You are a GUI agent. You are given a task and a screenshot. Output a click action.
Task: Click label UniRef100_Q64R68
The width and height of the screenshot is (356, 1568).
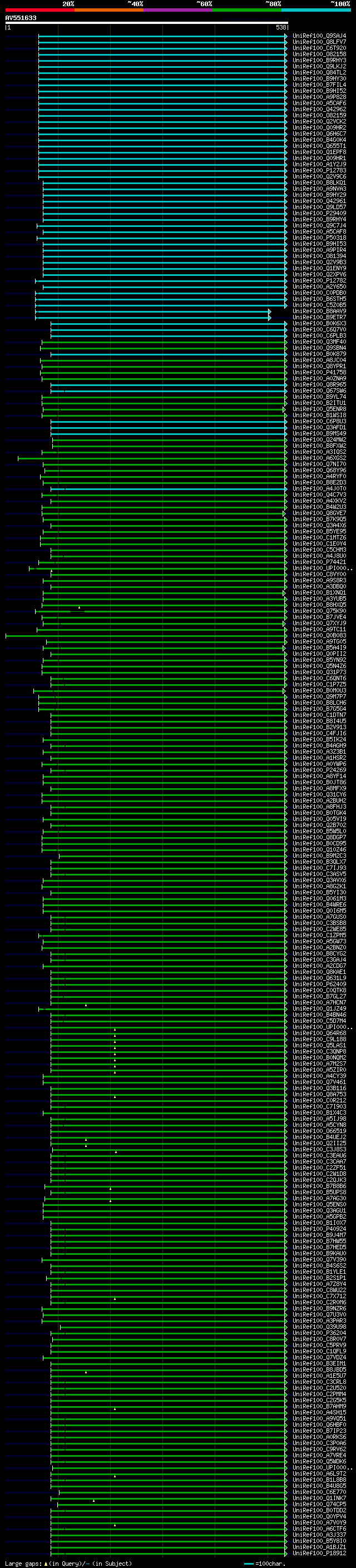319,1033
